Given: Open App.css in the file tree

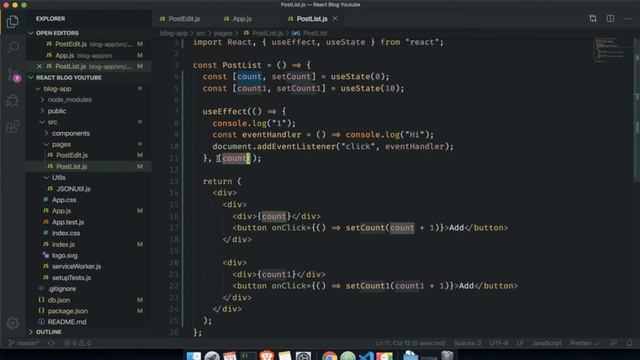Looking at the screenshot, I should click(x=64, y=200).
